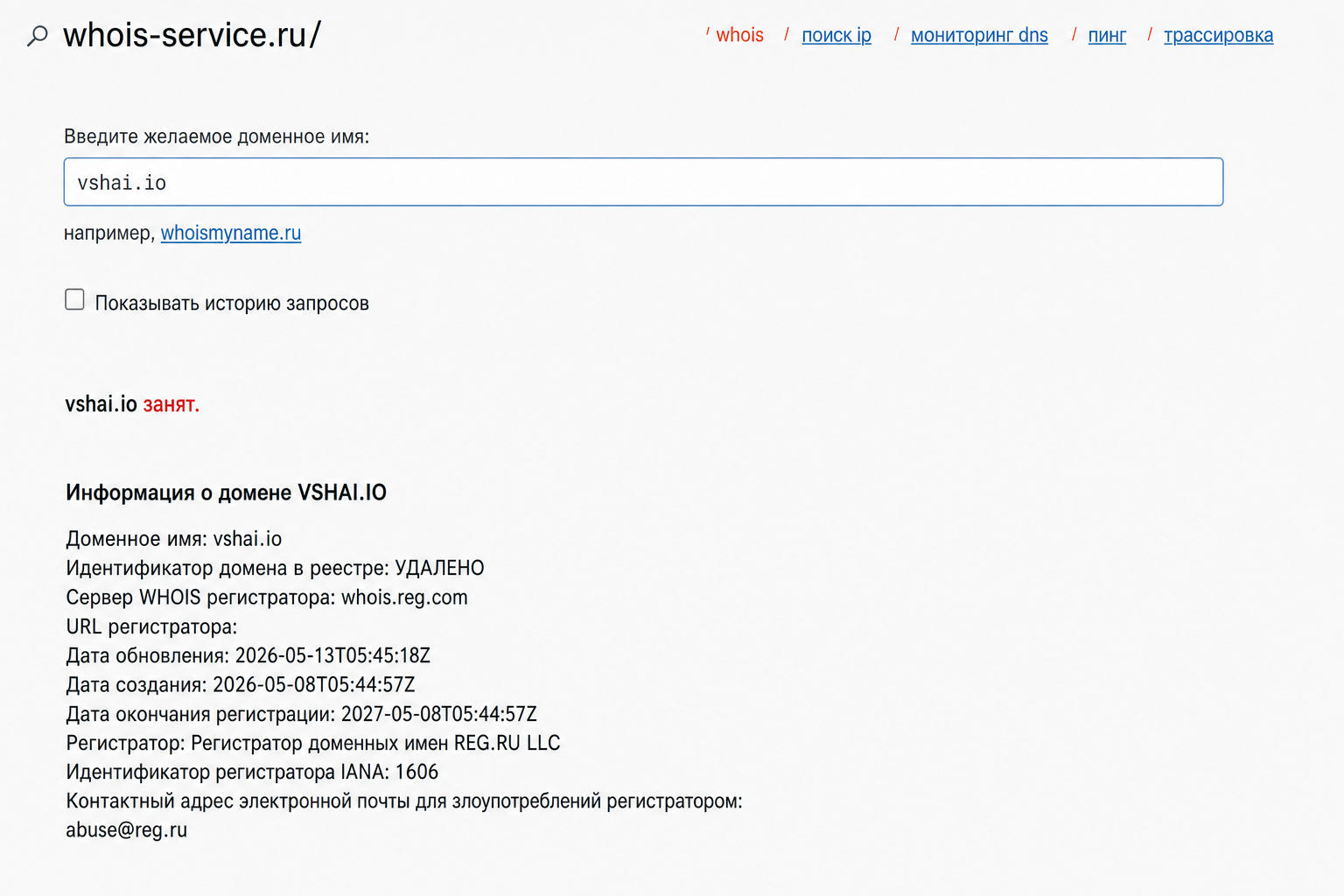1344x896 pixels.
Task: Open the whois-service.ru/ site title
Action: (192, 35)
